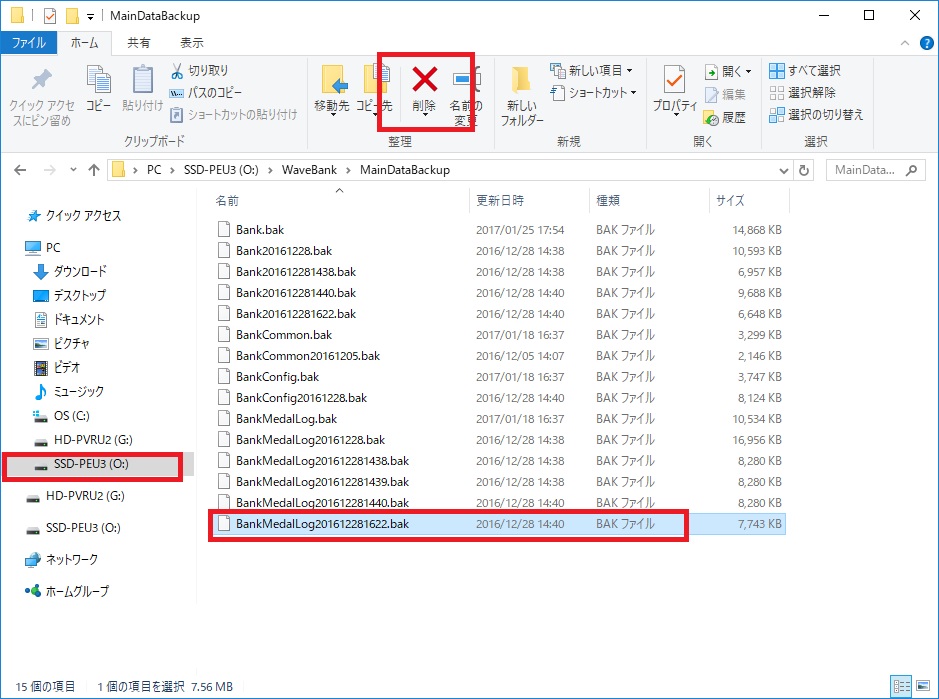Open Recent locations dropdown arrow
The image size is (939, 699).
click(x=73, y=170)
